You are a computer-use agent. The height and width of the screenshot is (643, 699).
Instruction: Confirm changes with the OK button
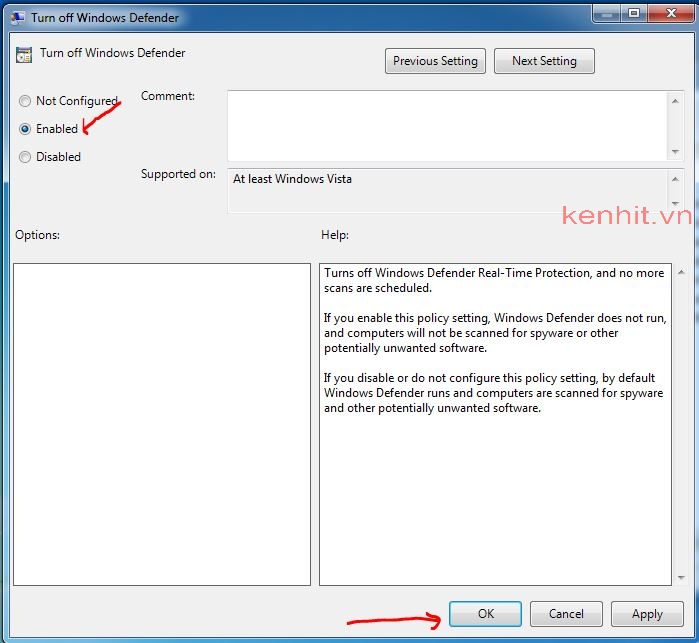click(485, 614)
